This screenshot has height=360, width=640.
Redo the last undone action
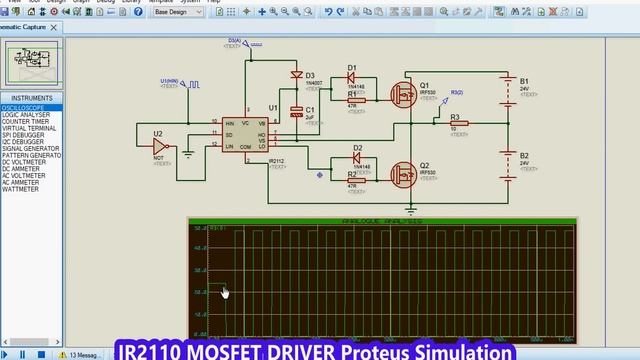340,12
